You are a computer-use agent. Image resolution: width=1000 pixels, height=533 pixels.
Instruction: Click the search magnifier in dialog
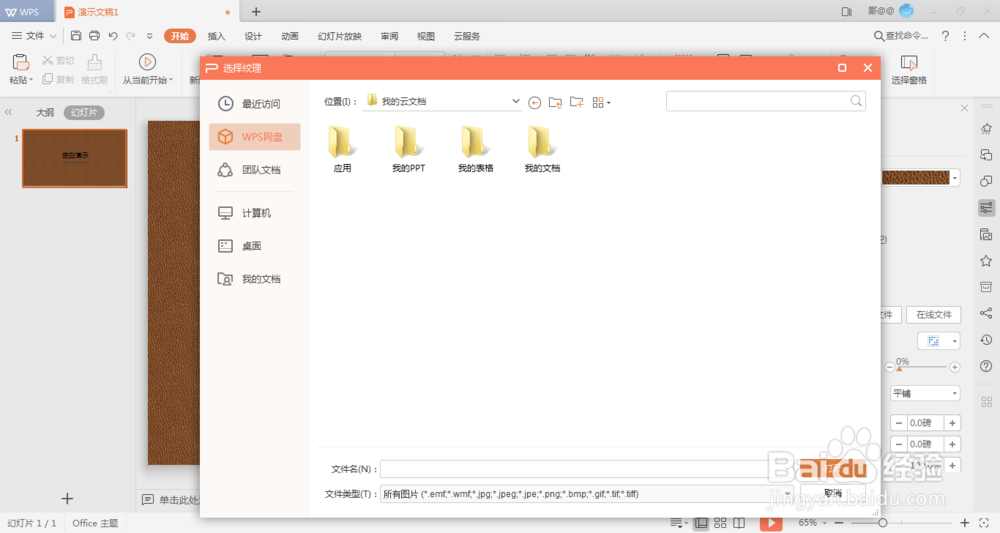point(856,101)
